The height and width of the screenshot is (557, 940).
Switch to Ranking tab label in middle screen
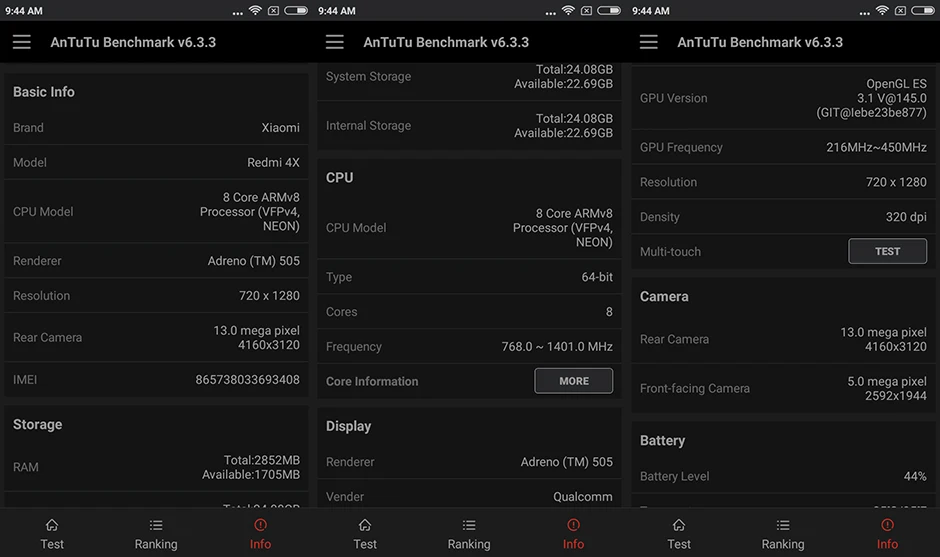(469, 544)
